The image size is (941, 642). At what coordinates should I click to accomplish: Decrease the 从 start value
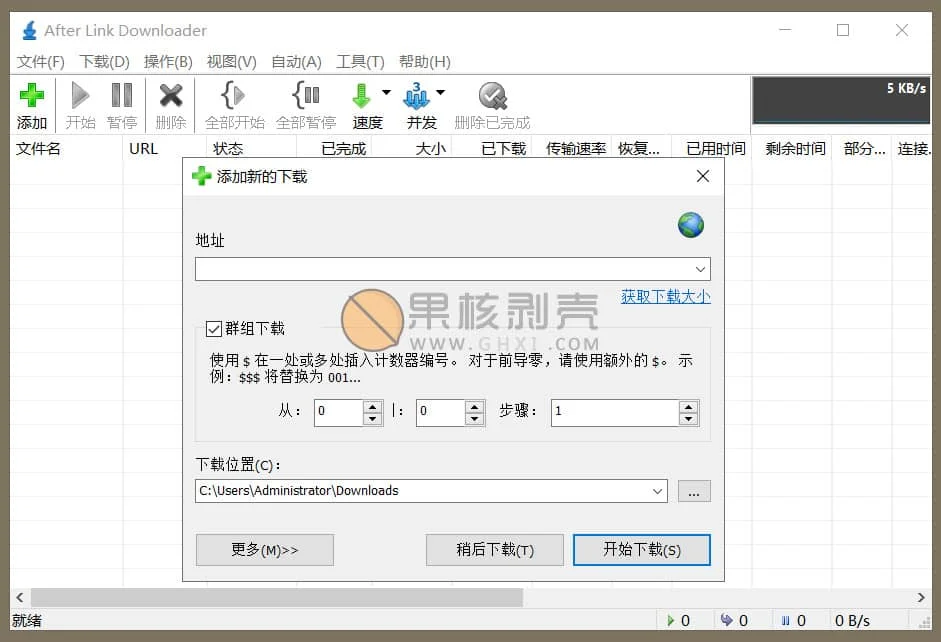click(373, 419)
